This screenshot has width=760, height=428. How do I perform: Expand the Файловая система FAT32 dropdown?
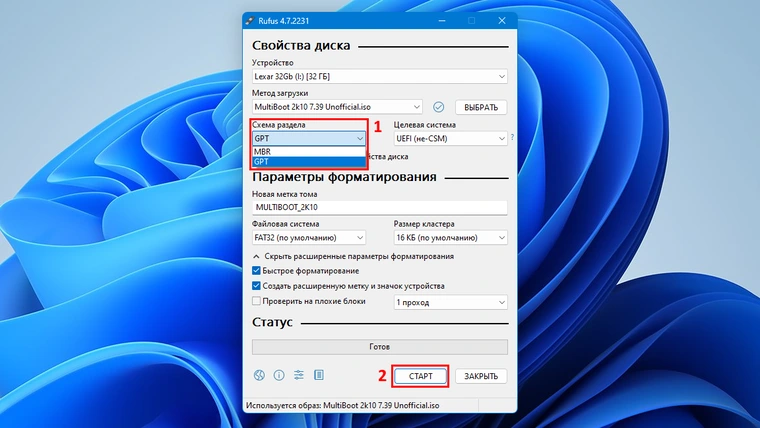(309, 238)
